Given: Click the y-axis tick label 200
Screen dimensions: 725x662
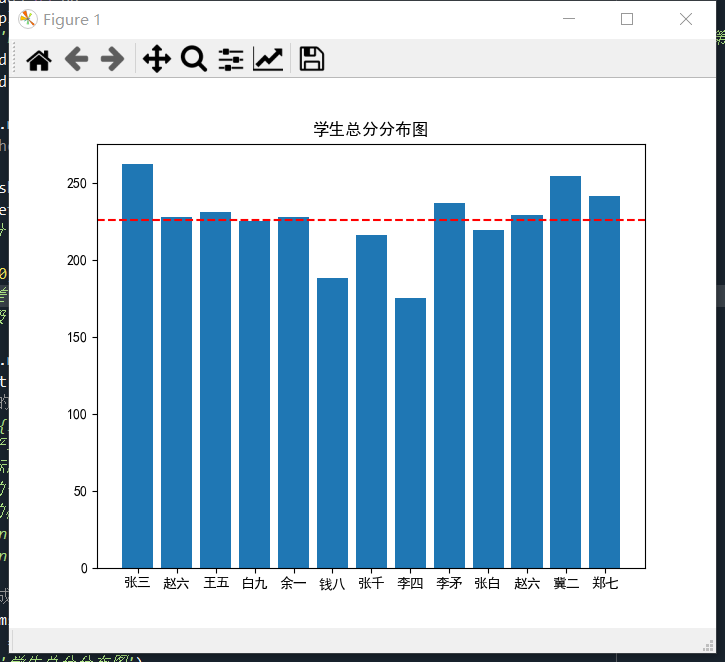Looking at the screenshot, I should 77,260.
